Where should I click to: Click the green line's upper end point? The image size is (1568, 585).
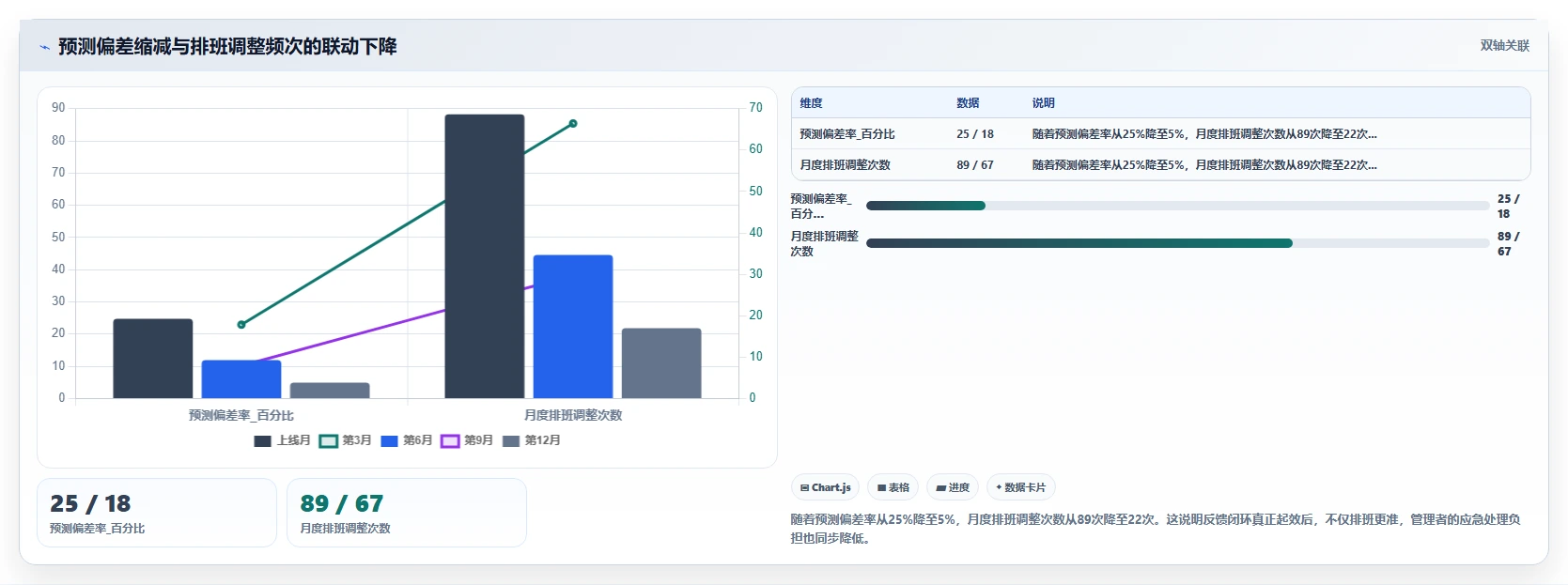573,124
